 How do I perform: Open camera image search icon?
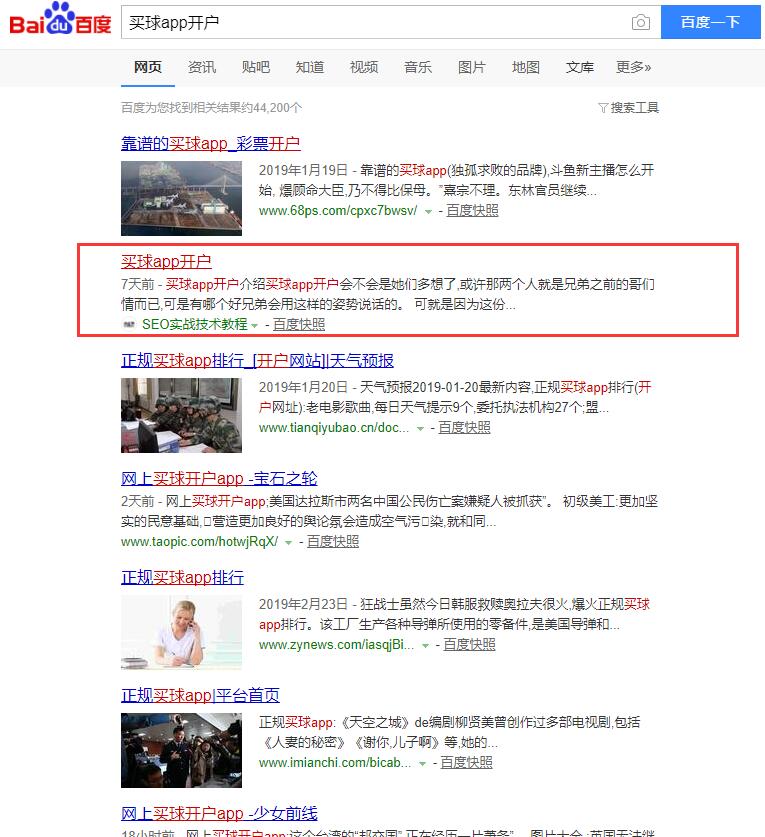[641, 22]
